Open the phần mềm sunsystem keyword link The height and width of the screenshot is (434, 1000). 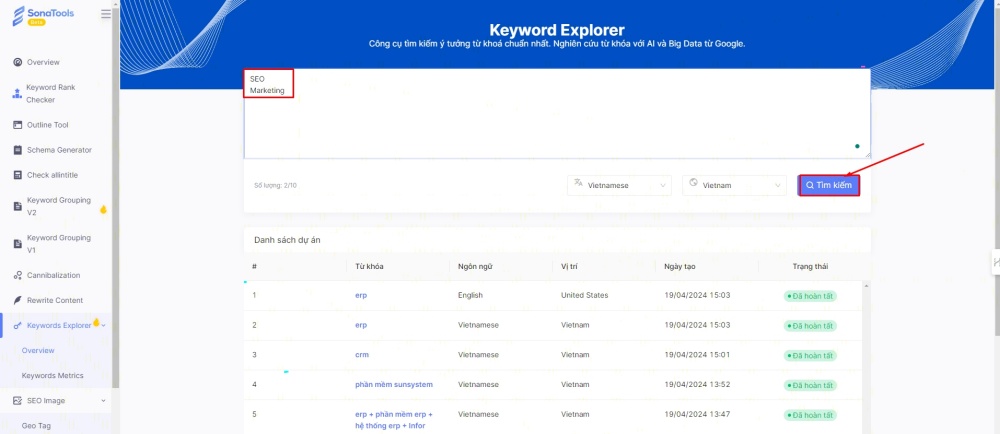[391, 384]
